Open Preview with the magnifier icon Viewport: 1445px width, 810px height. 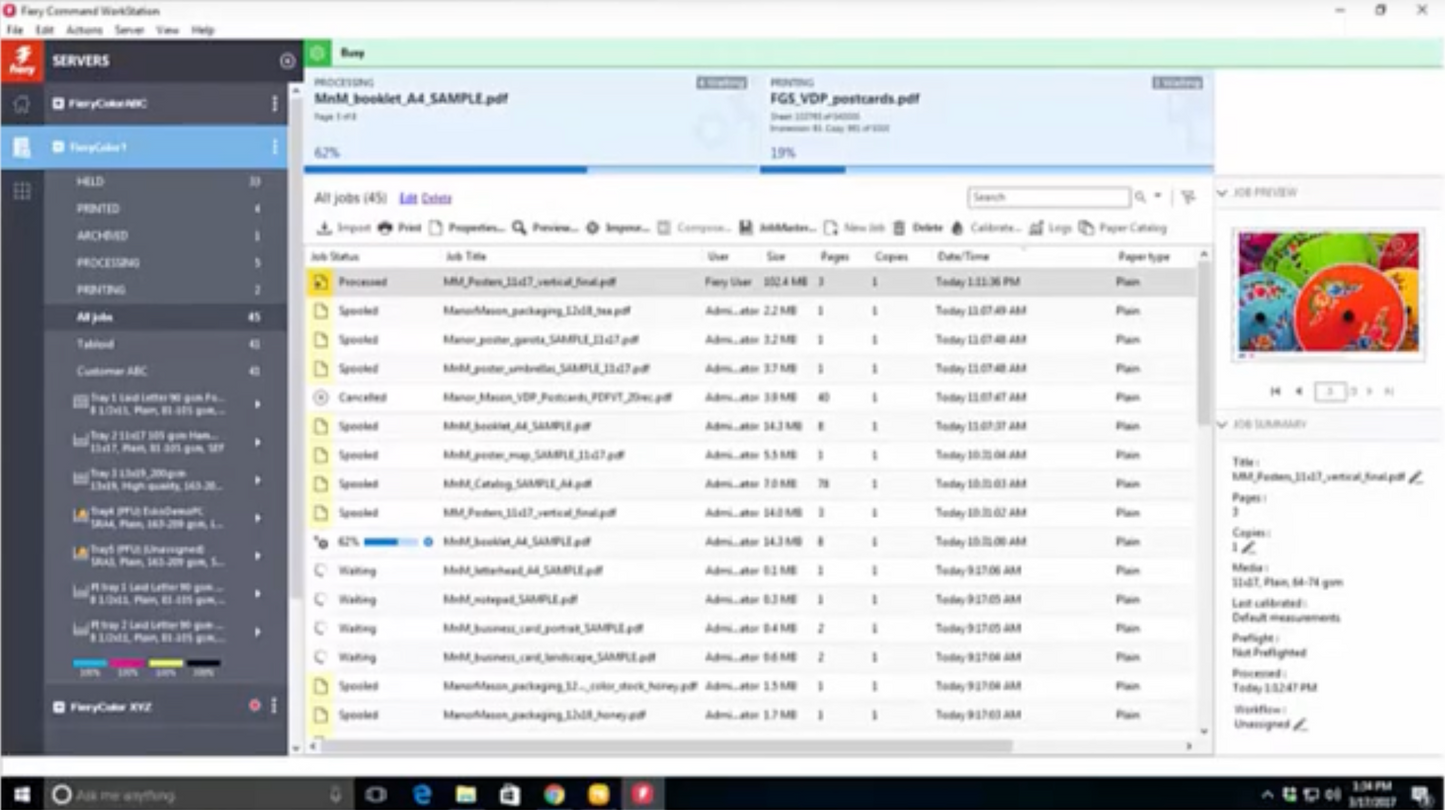pos(519,228)
